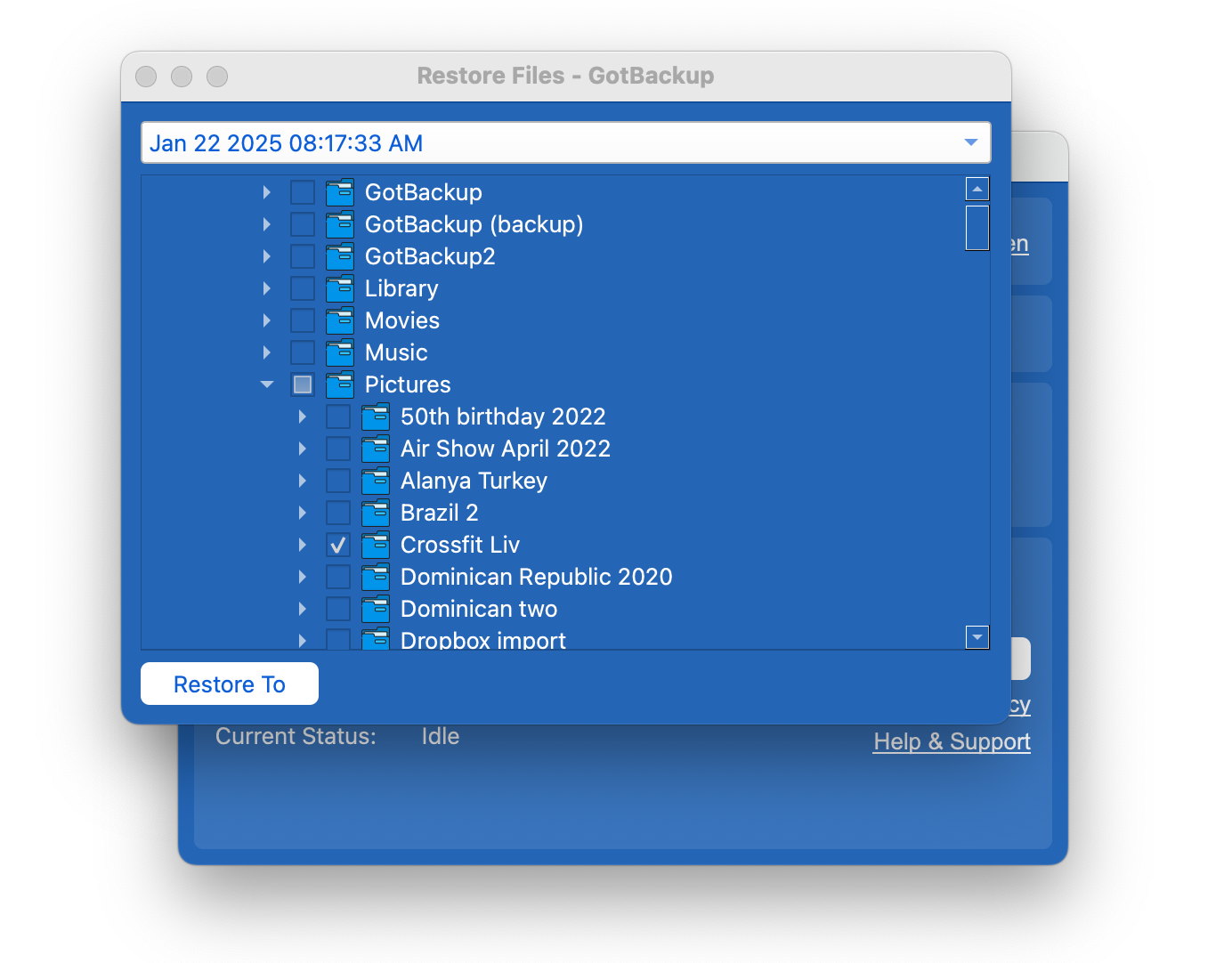Screen dimensions: 1232x963
Task: Click the Brazil 2 folder icon
Action: 376,513
